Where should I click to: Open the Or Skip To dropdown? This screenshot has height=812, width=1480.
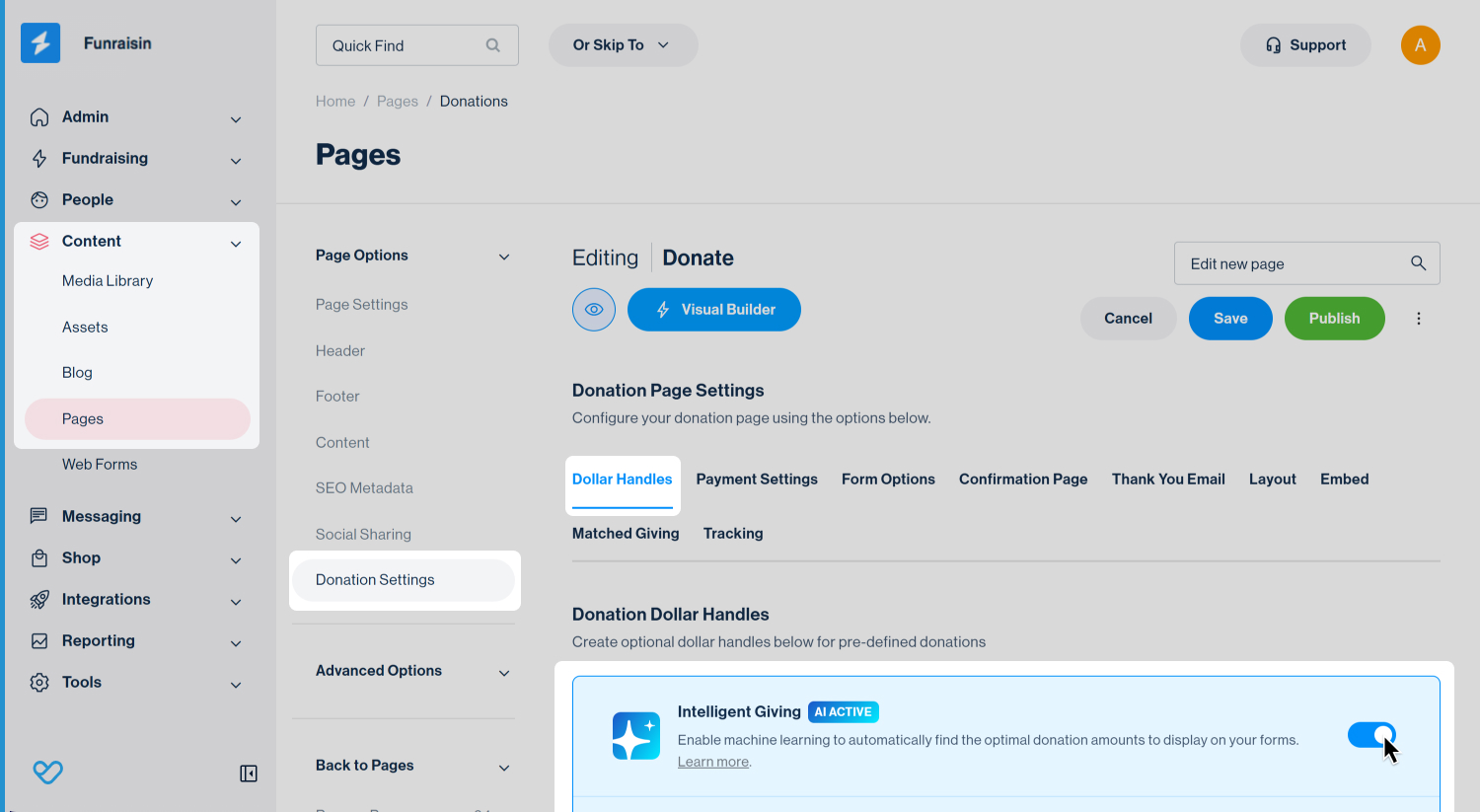point(623,45)
